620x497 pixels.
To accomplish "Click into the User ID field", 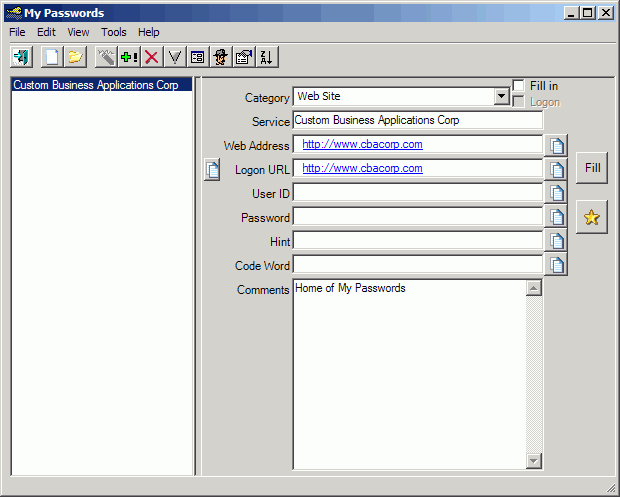I will pos(418,193).
